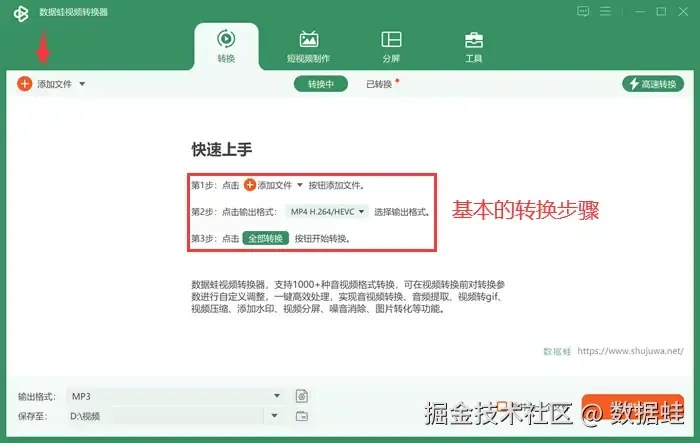The image size is (700, 443).
Task: Open the 短视频制作 tab
Action: tap(308, 46)
